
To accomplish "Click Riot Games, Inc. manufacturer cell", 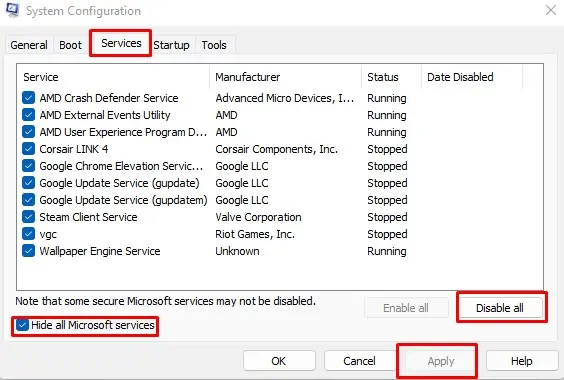I will 255,234.
